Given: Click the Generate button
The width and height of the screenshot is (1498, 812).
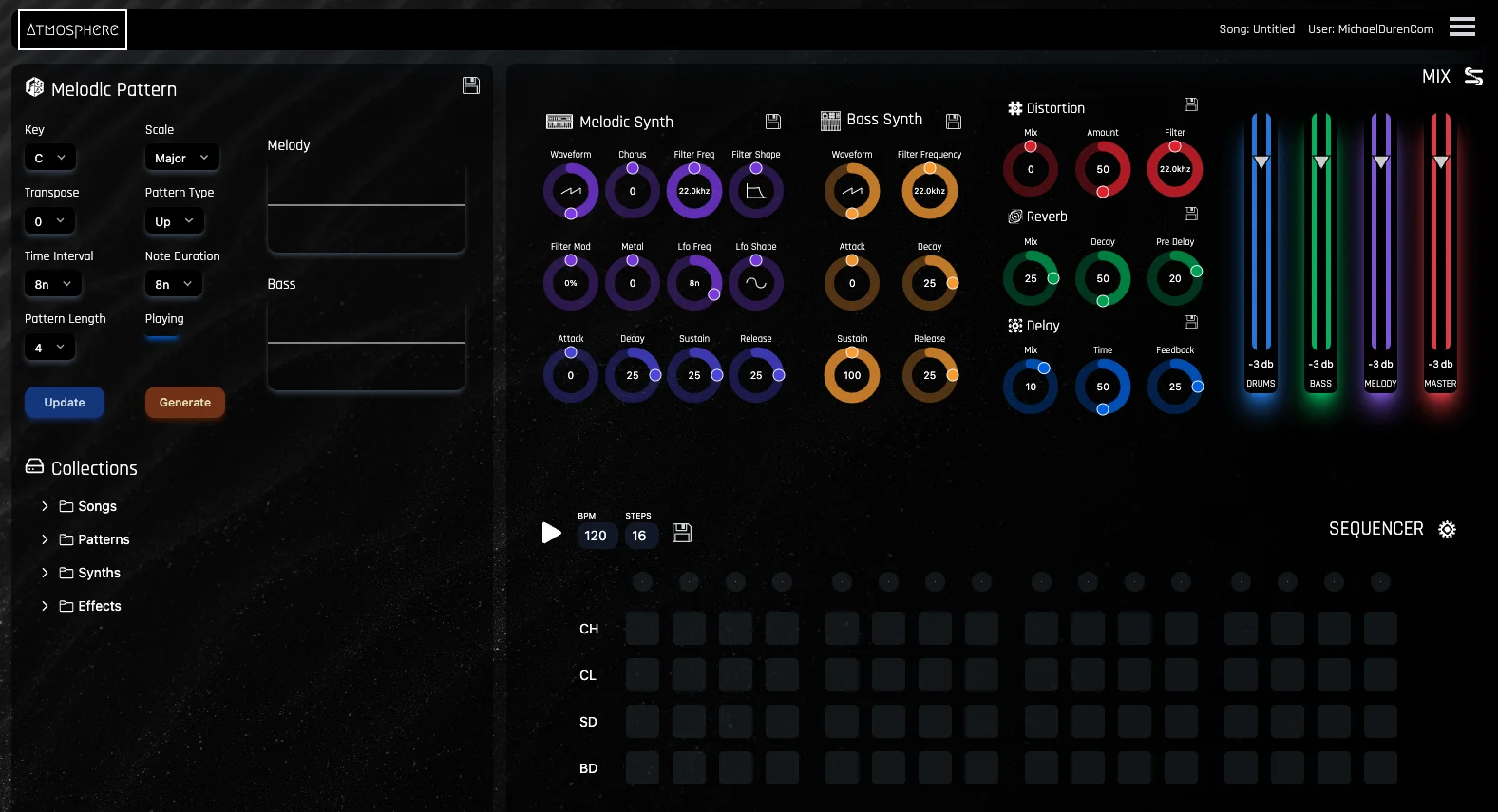Looking at the screenshot, I should tap(185, 403).
